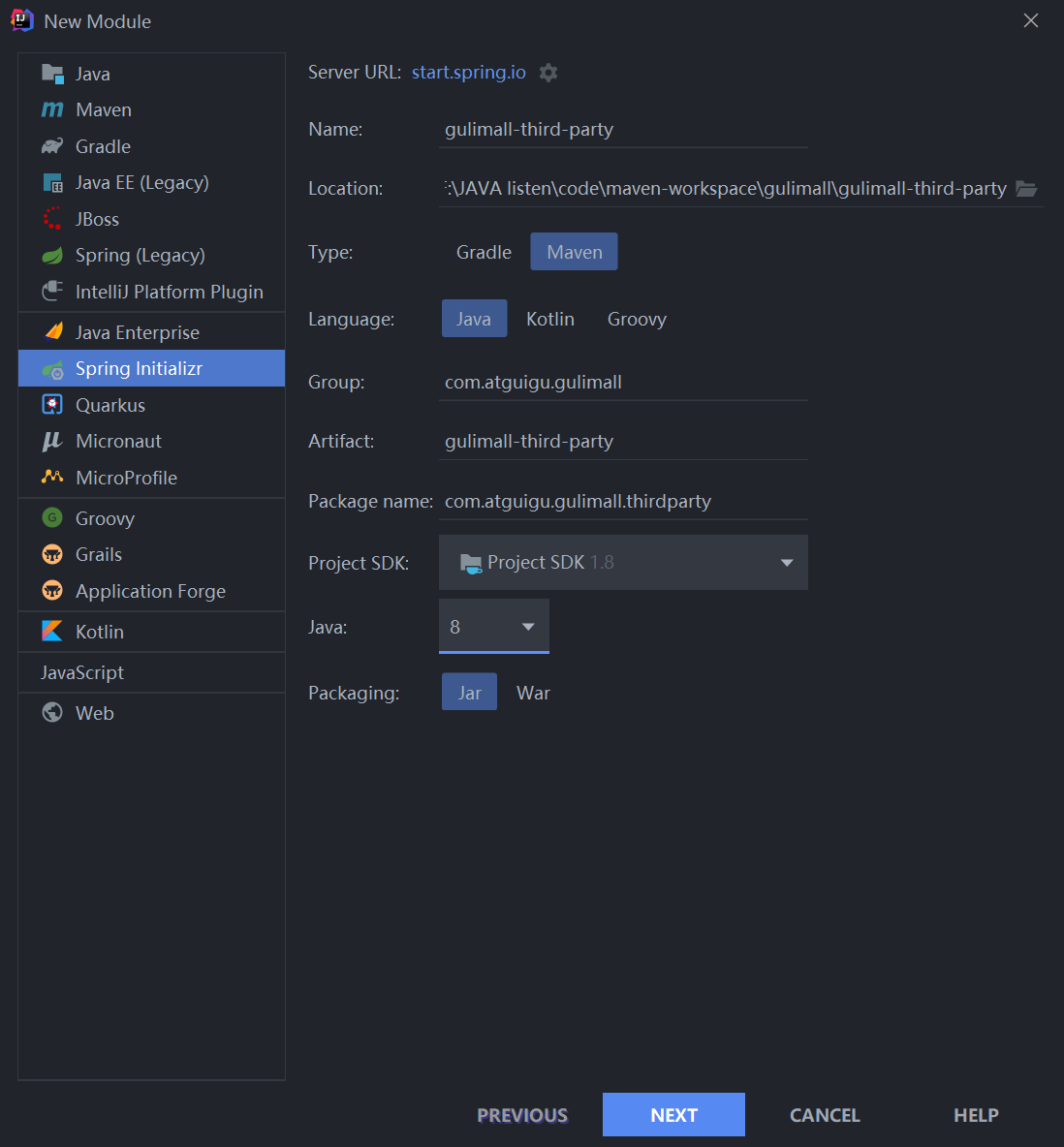1064x1147 pixels.
Task: Click the Application Forge icon
Action: pyautogui.click(x=52, y=590)
